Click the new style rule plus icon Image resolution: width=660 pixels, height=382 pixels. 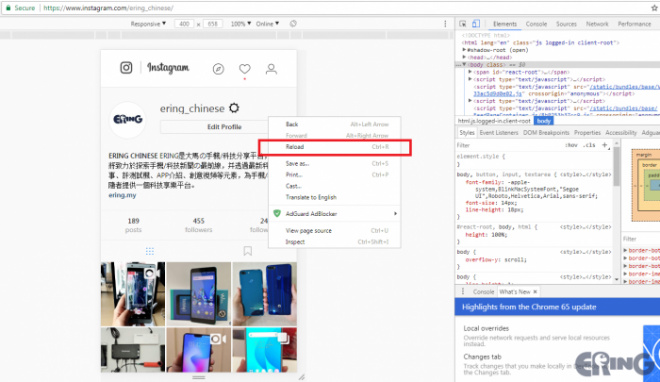click(605, 145)
